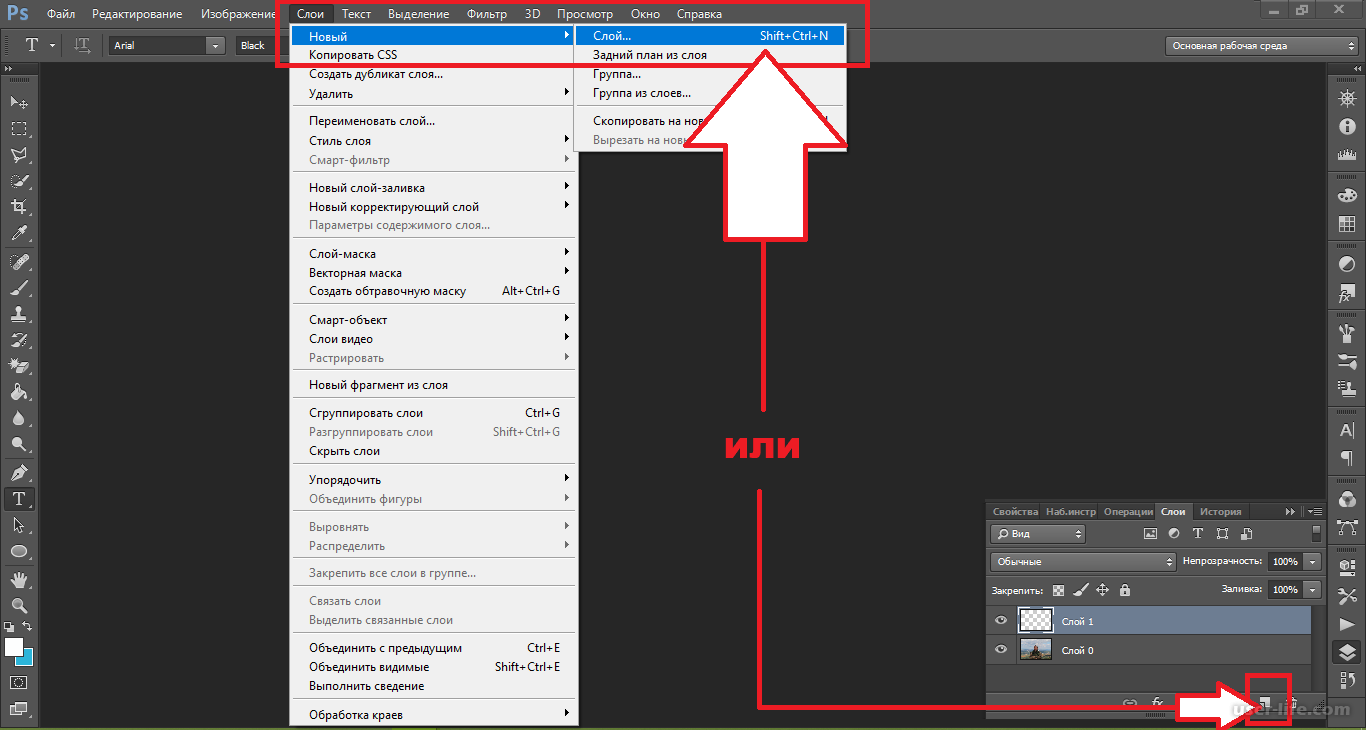
Task: Filter layers by smart objects
Action: coord(1246,535)
